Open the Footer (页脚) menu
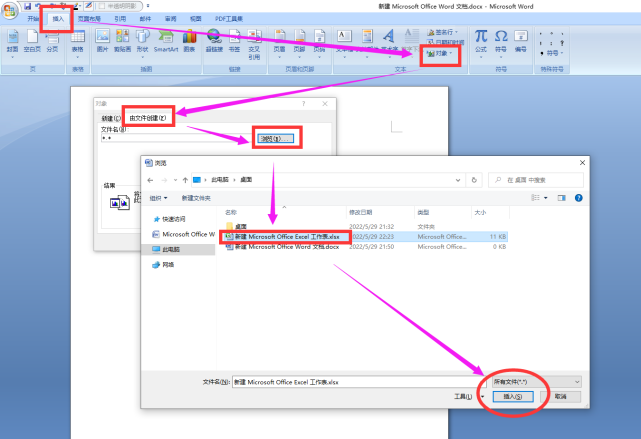Viewport: 641px width, 439px height. (299, 43)
